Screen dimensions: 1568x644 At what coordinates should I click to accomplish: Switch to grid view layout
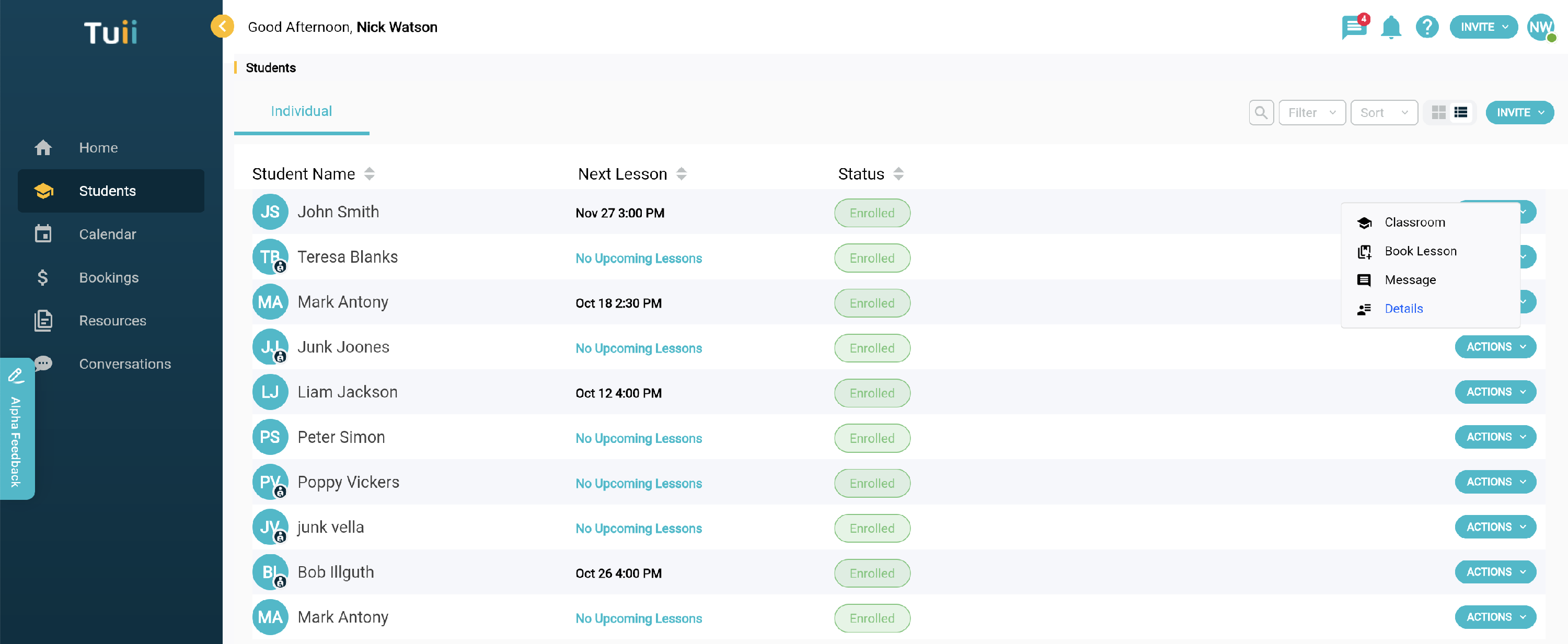pos(1438,112)
